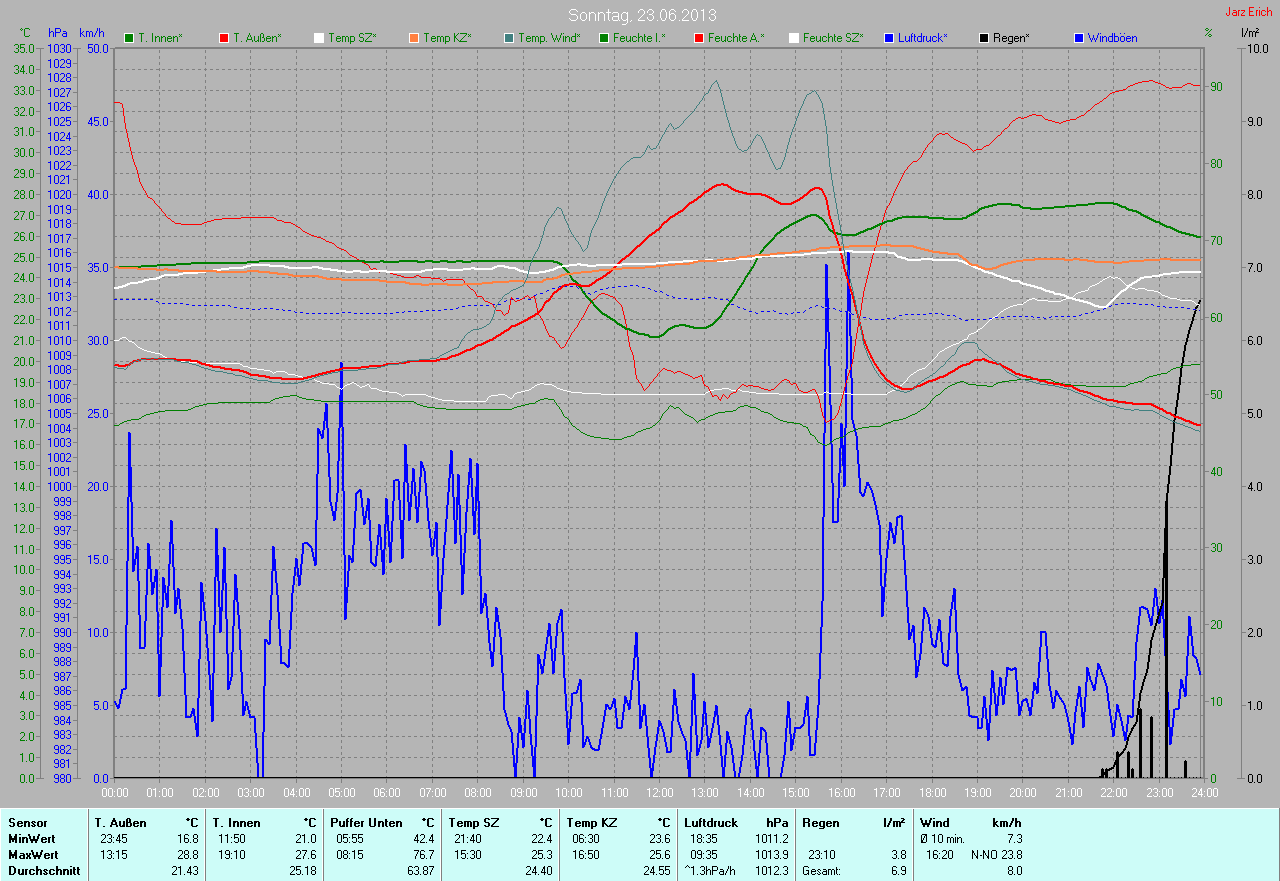Click the rain total value 6.9

point(898,871)
